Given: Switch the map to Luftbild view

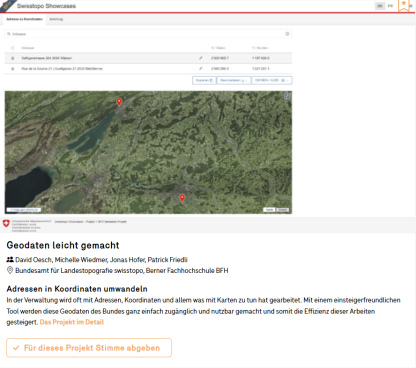Looking at the screenshot, I should [x=282, y=210].
